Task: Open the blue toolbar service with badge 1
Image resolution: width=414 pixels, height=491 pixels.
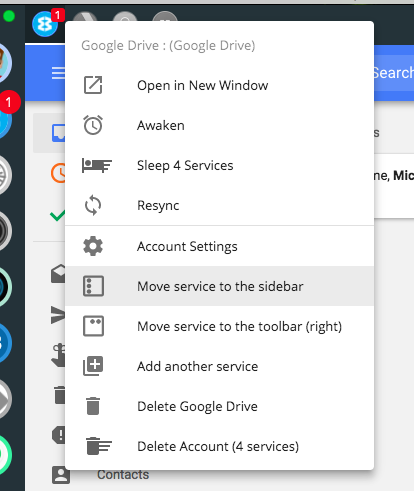Action: (x=45, y=24)
